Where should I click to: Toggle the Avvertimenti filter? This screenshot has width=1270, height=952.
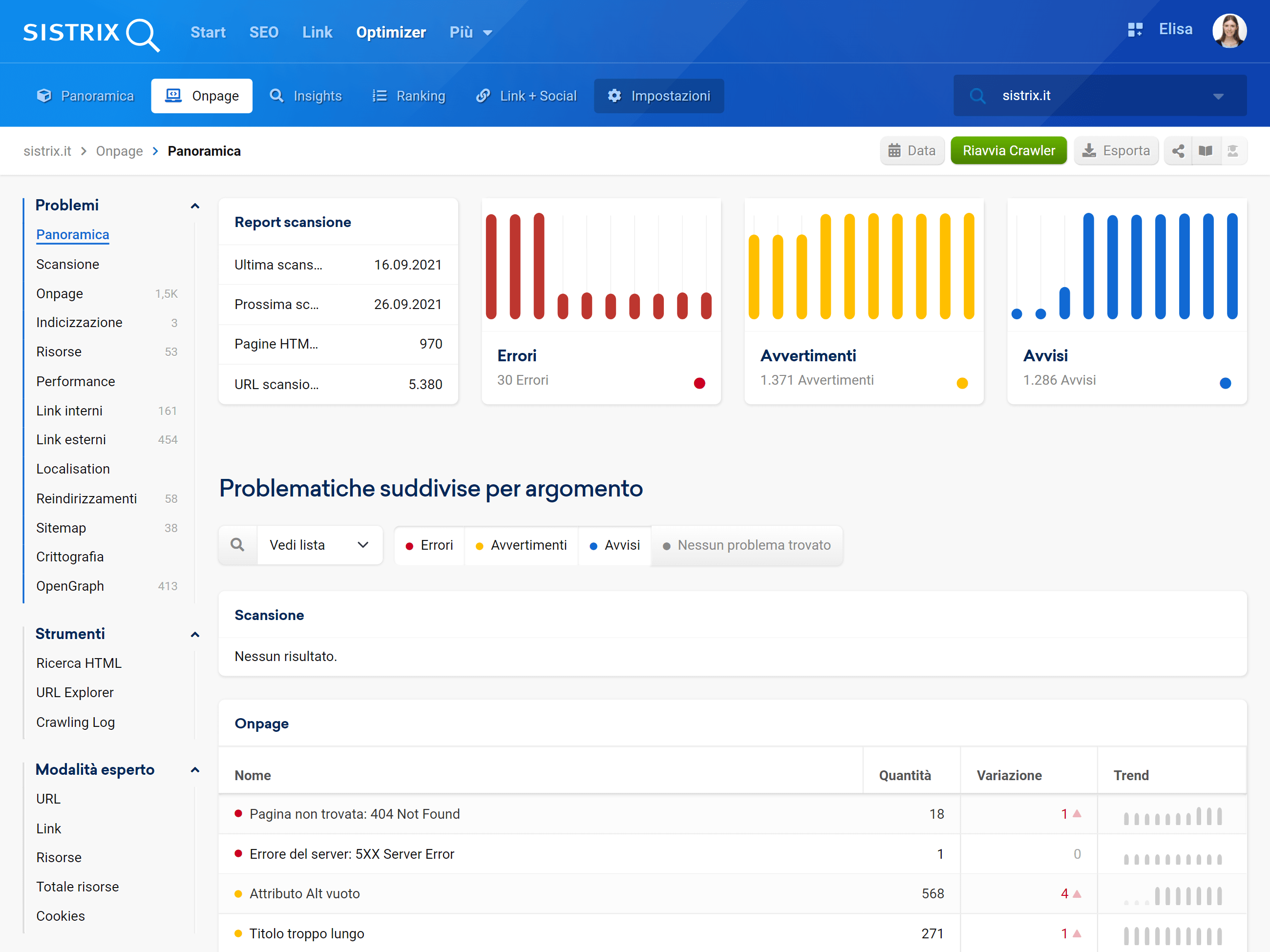[521, 545]
